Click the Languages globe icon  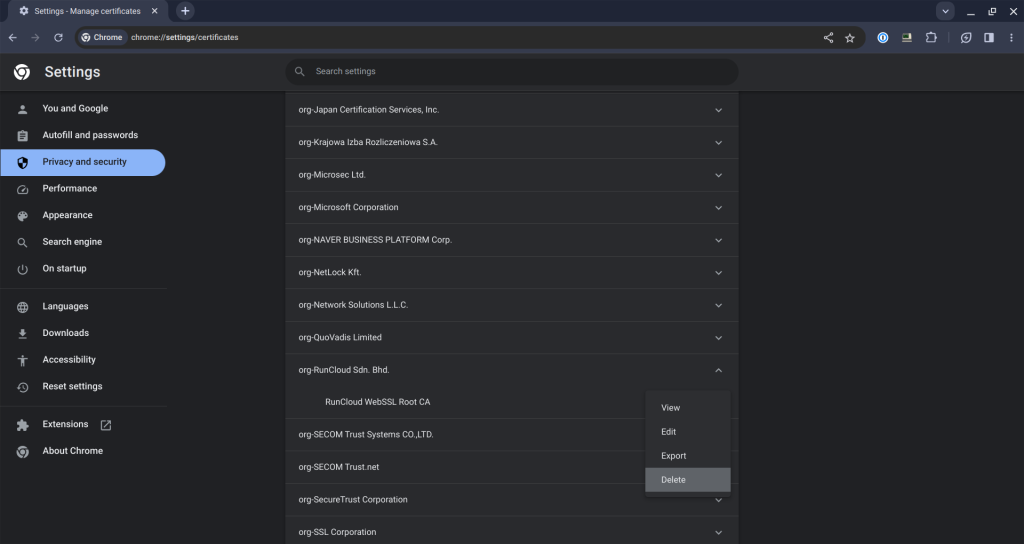click(x=22, y=307)
